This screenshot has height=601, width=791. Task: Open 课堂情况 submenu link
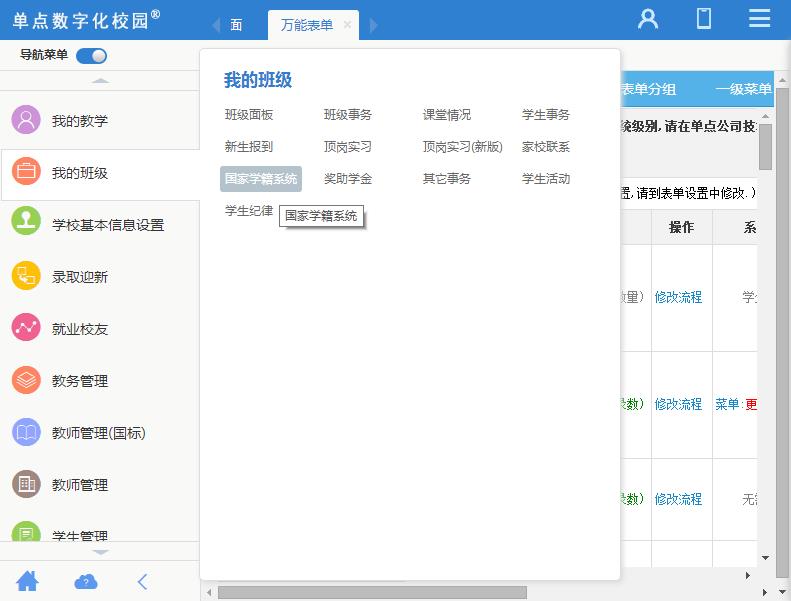[446, 115]
